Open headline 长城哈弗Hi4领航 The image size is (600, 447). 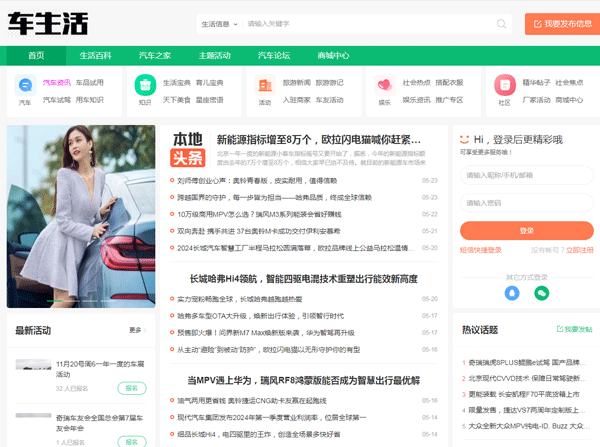tap(303, 279)
